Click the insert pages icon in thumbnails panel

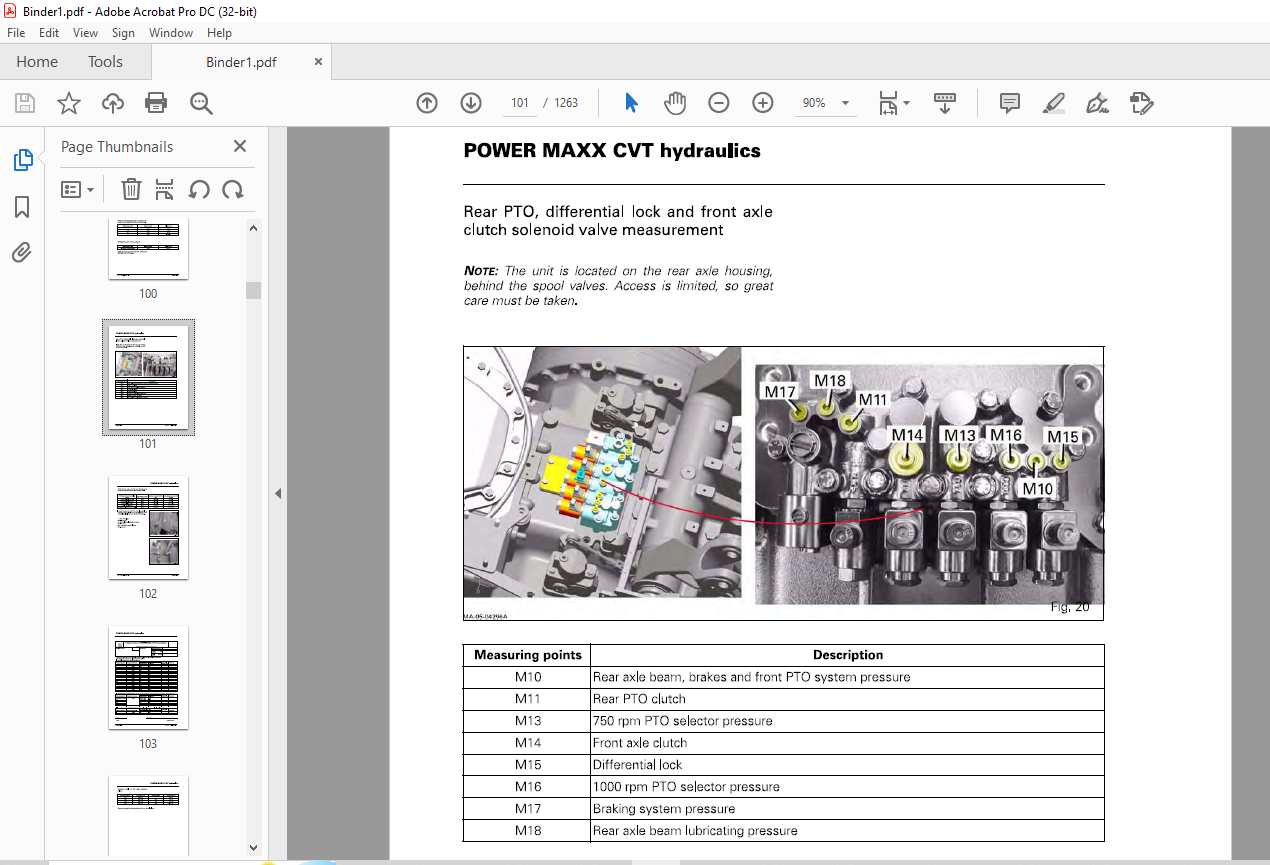[165, 189]
